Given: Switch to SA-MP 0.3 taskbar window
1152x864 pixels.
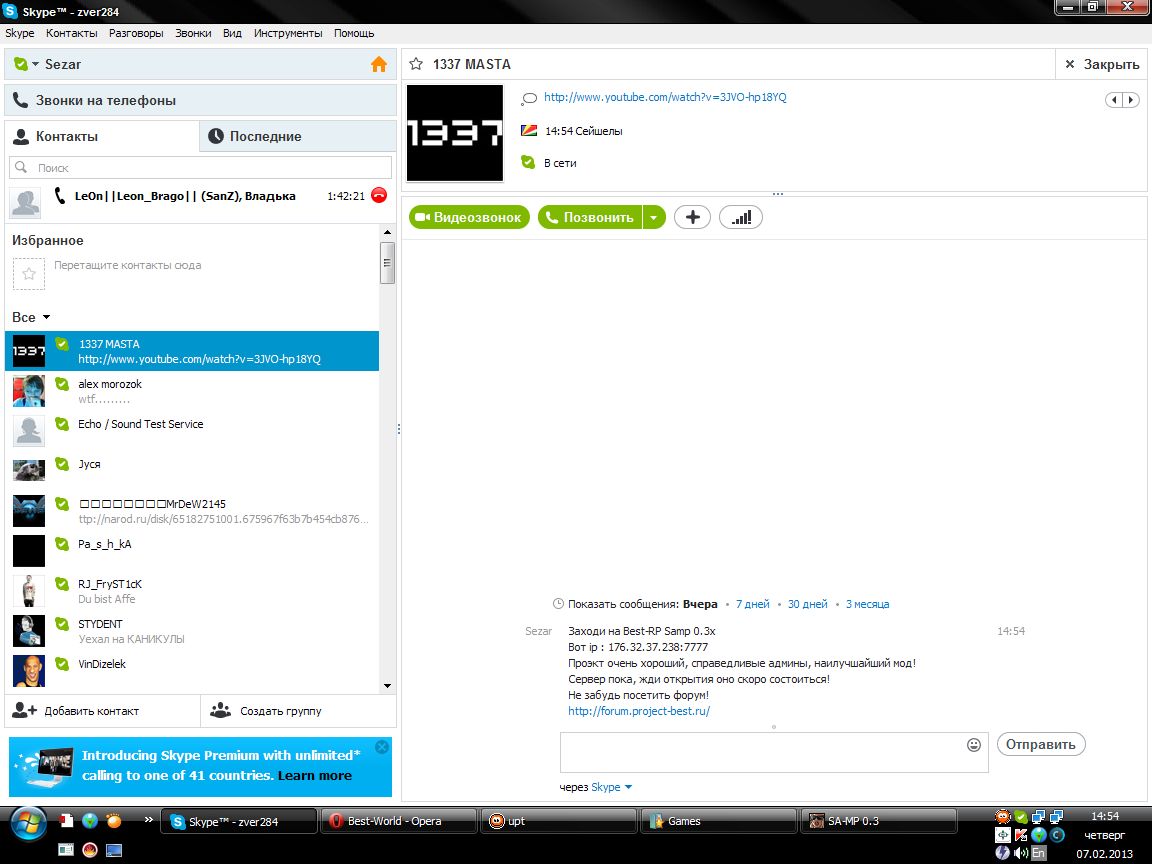Looking at the screenshot, I should point(878,821).
